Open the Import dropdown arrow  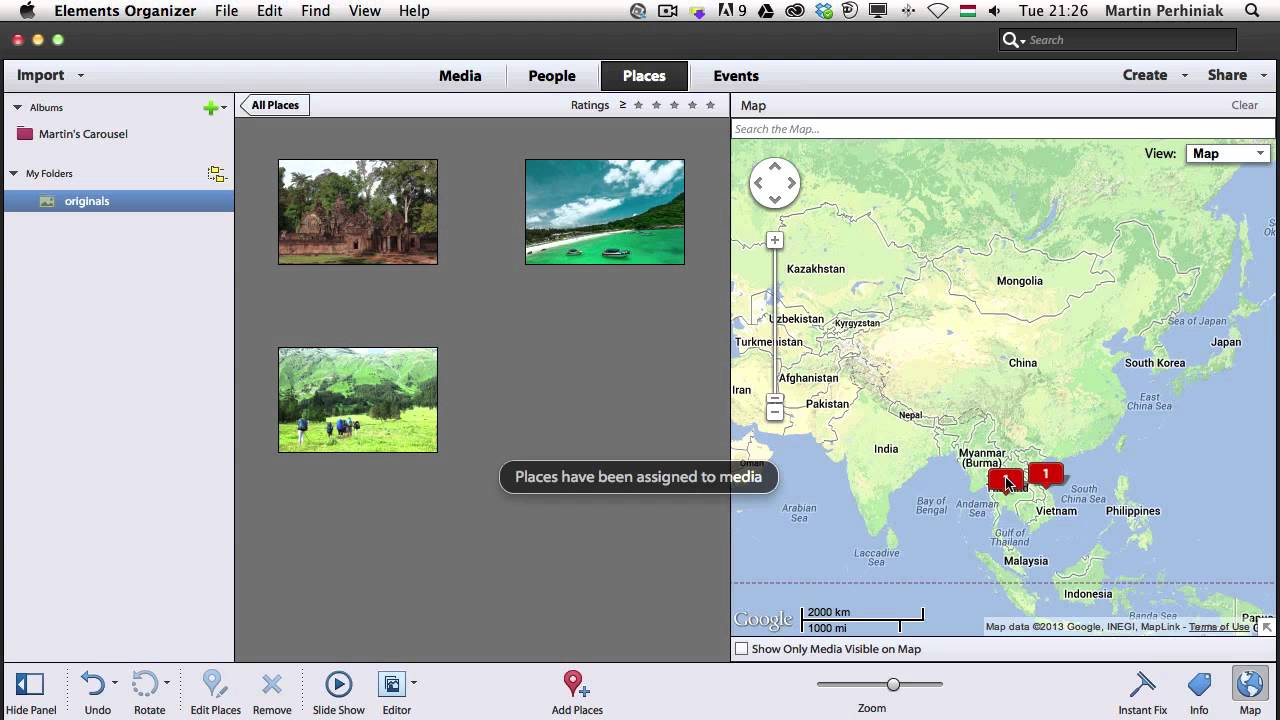81,76
